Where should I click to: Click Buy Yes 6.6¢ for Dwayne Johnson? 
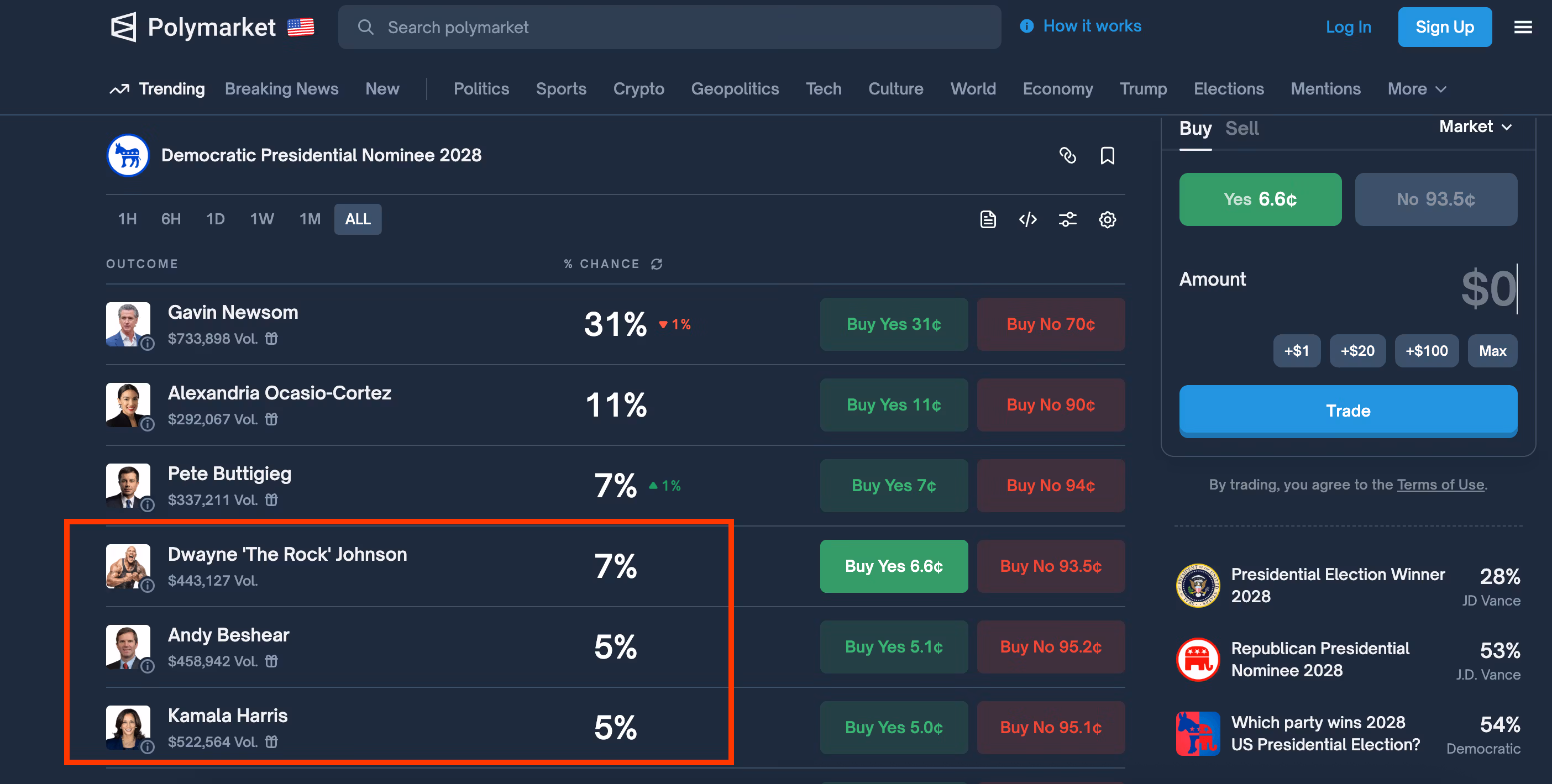(894, 566)
